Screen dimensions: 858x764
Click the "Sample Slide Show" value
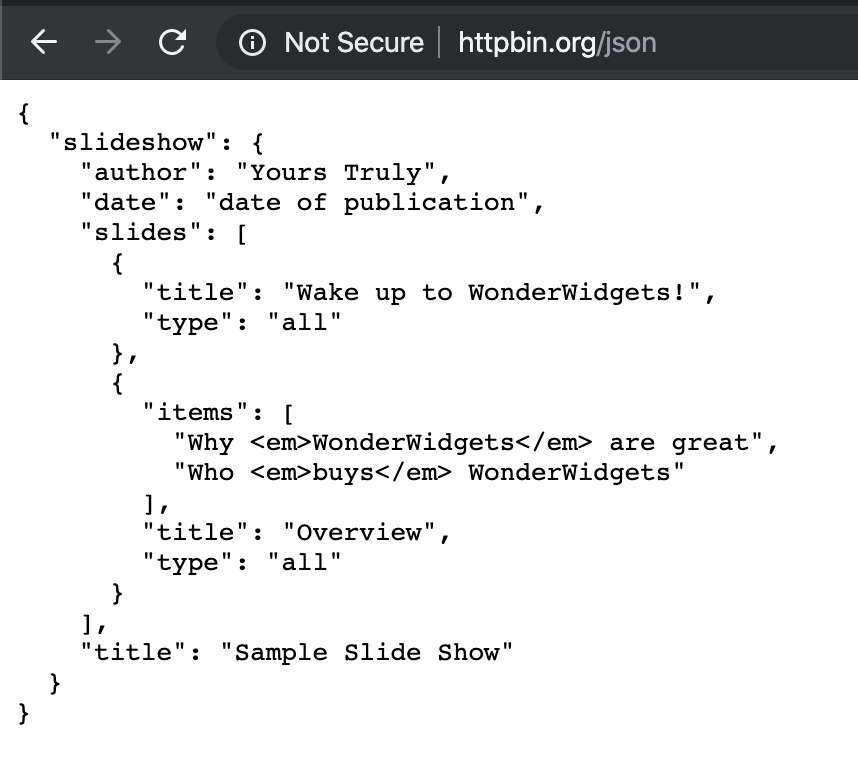367,652
